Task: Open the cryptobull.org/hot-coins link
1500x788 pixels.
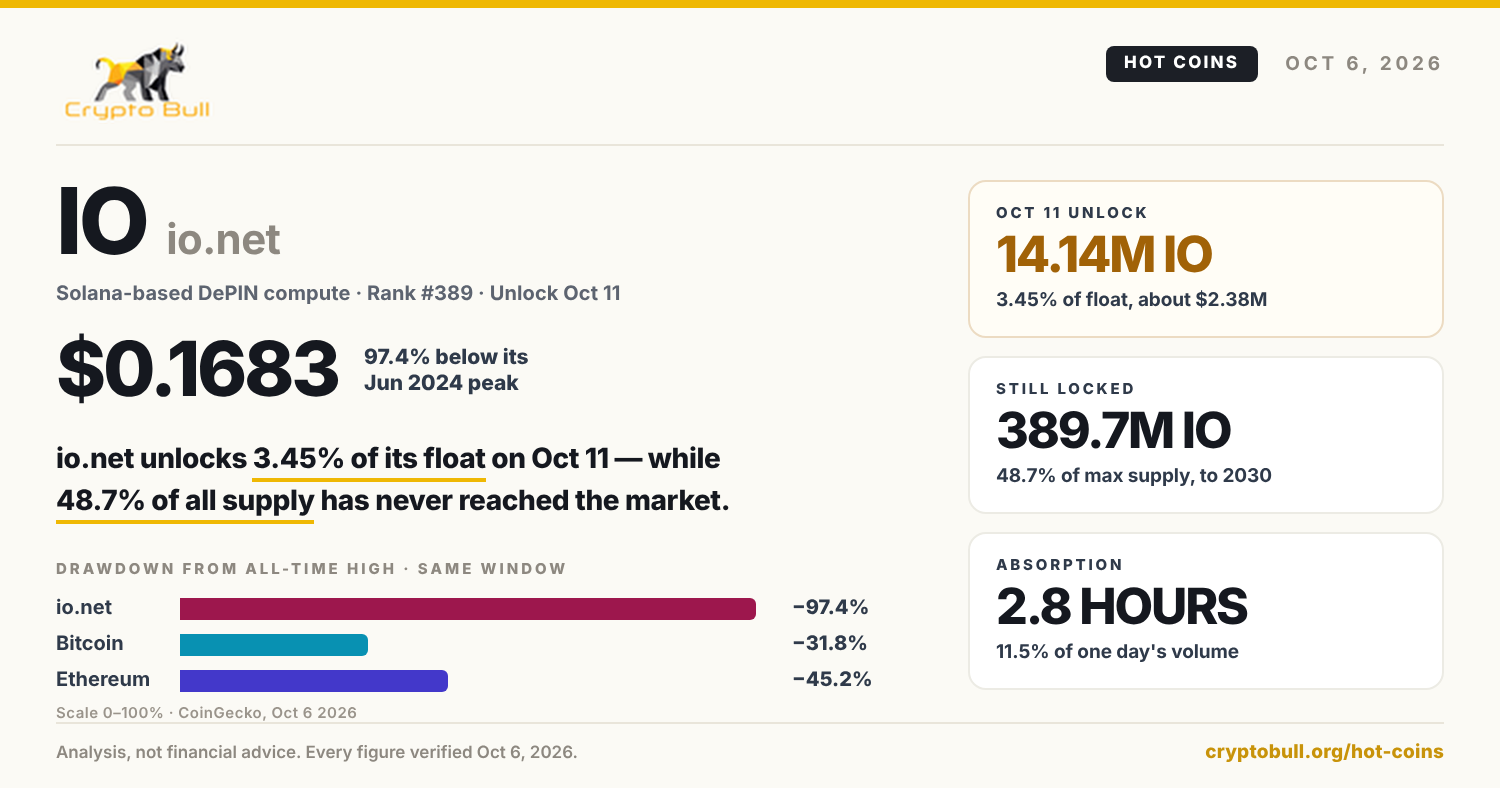Action: [x=1325, y=751]
